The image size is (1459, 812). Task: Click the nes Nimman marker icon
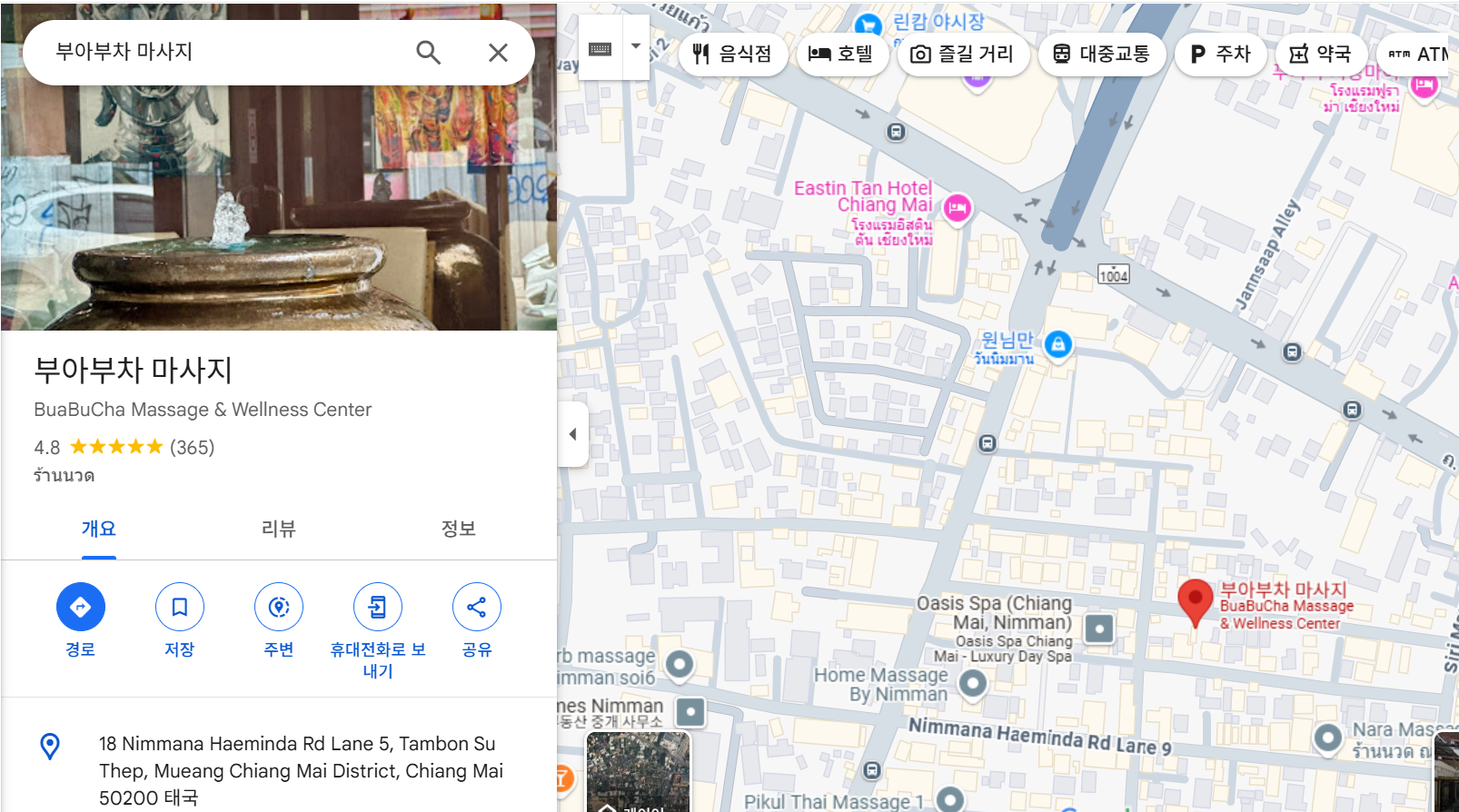coord(690,711)
